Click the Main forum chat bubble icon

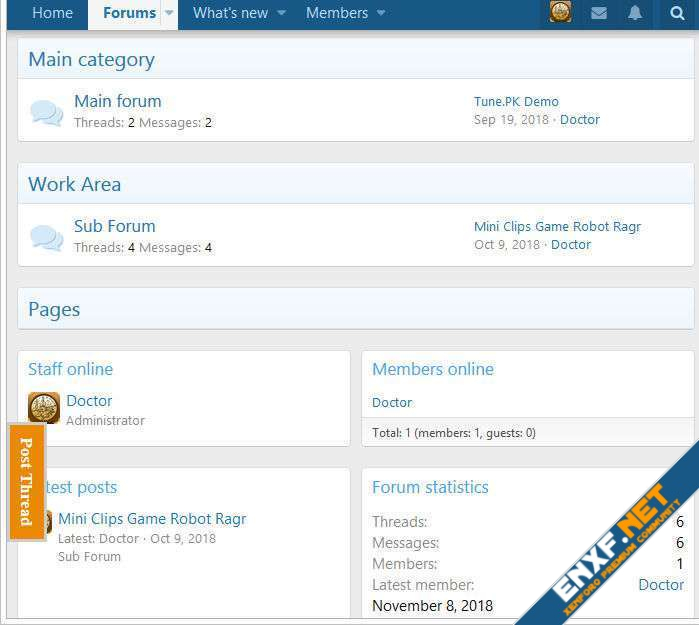point(46,112)
